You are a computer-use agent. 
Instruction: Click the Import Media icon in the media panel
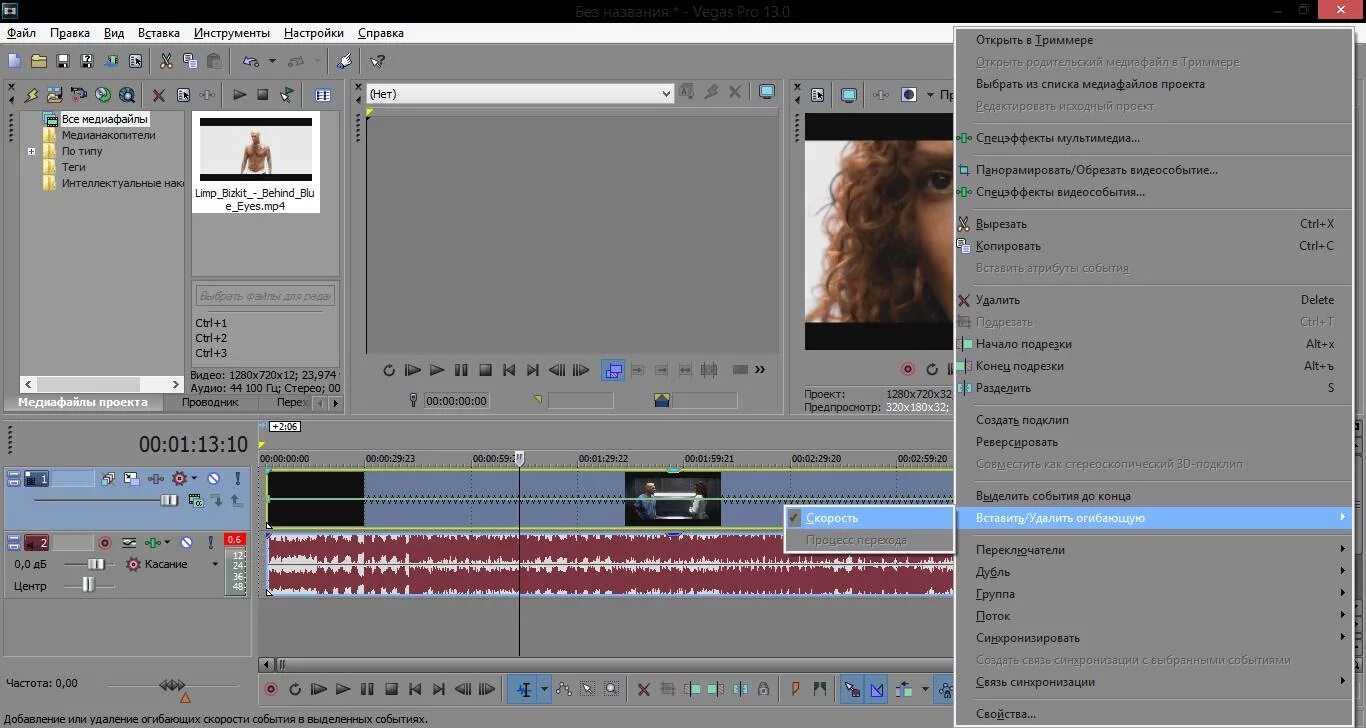pos(54,95)
